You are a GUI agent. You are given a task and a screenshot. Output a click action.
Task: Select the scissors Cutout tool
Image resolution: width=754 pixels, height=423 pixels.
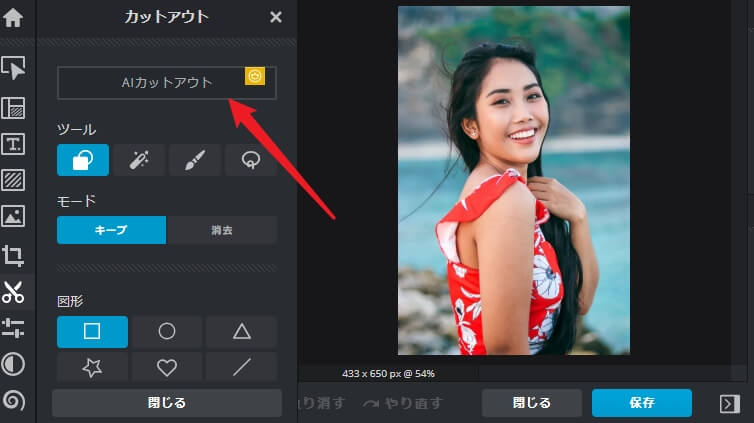pos(13,292)
